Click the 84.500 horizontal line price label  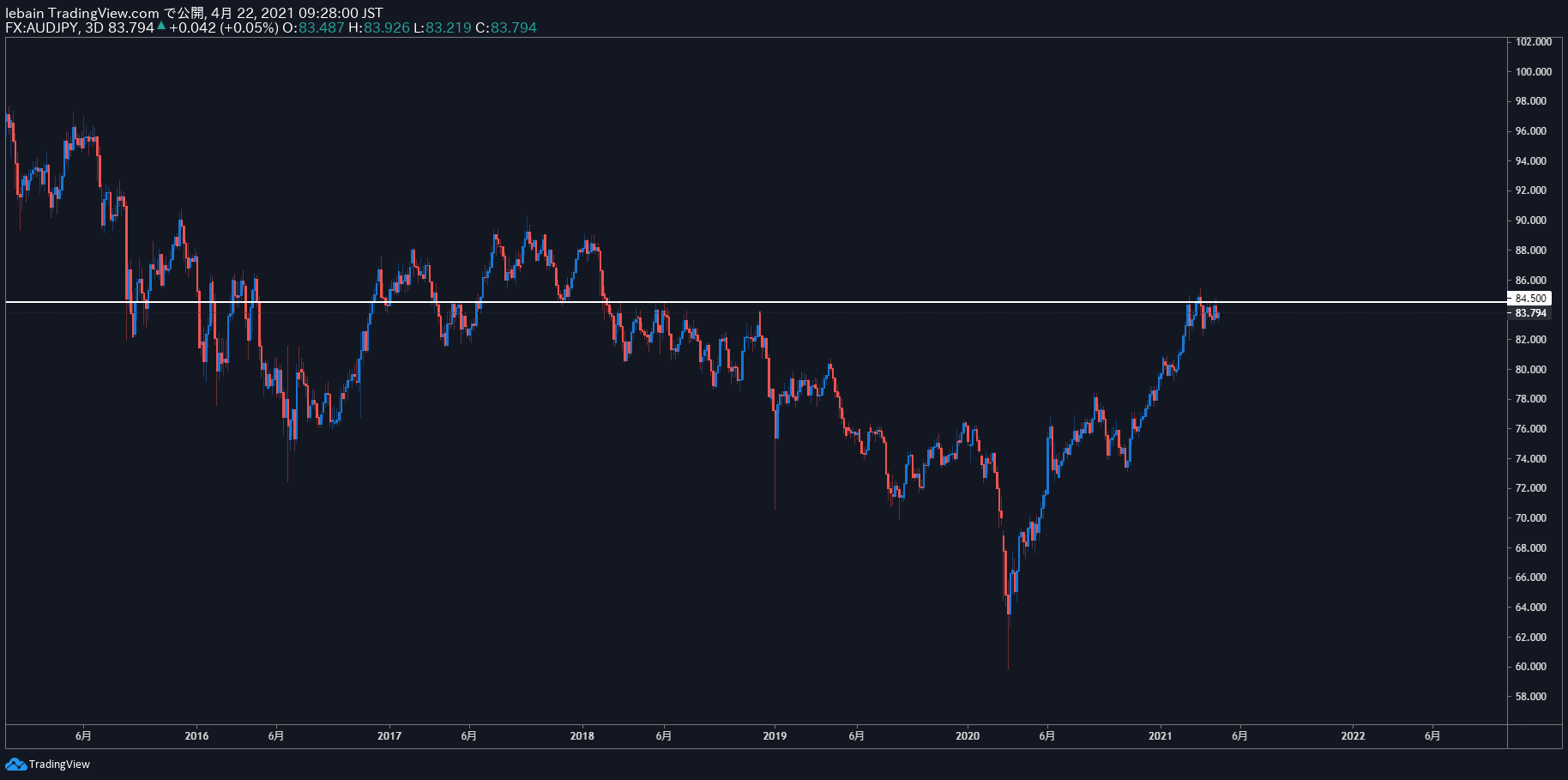(x=1530, y=299)
